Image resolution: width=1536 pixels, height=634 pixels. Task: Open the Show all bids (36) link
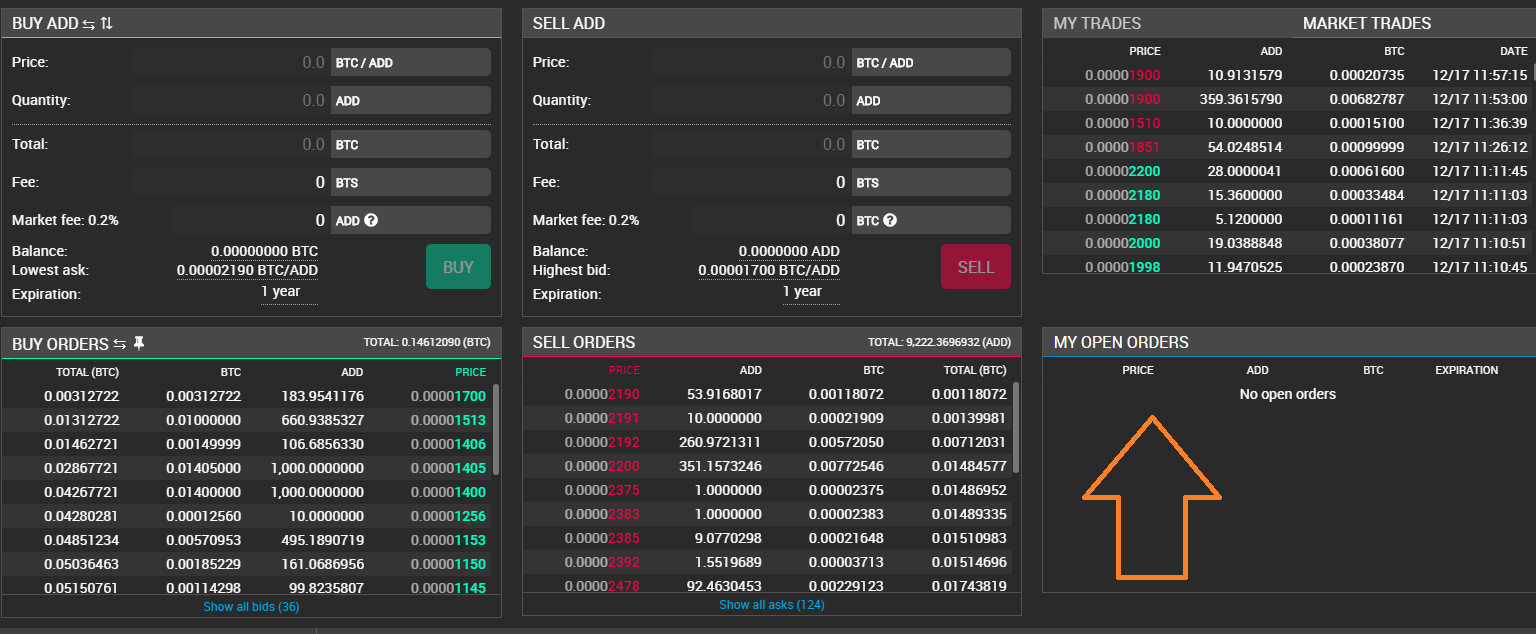point(251,606)
